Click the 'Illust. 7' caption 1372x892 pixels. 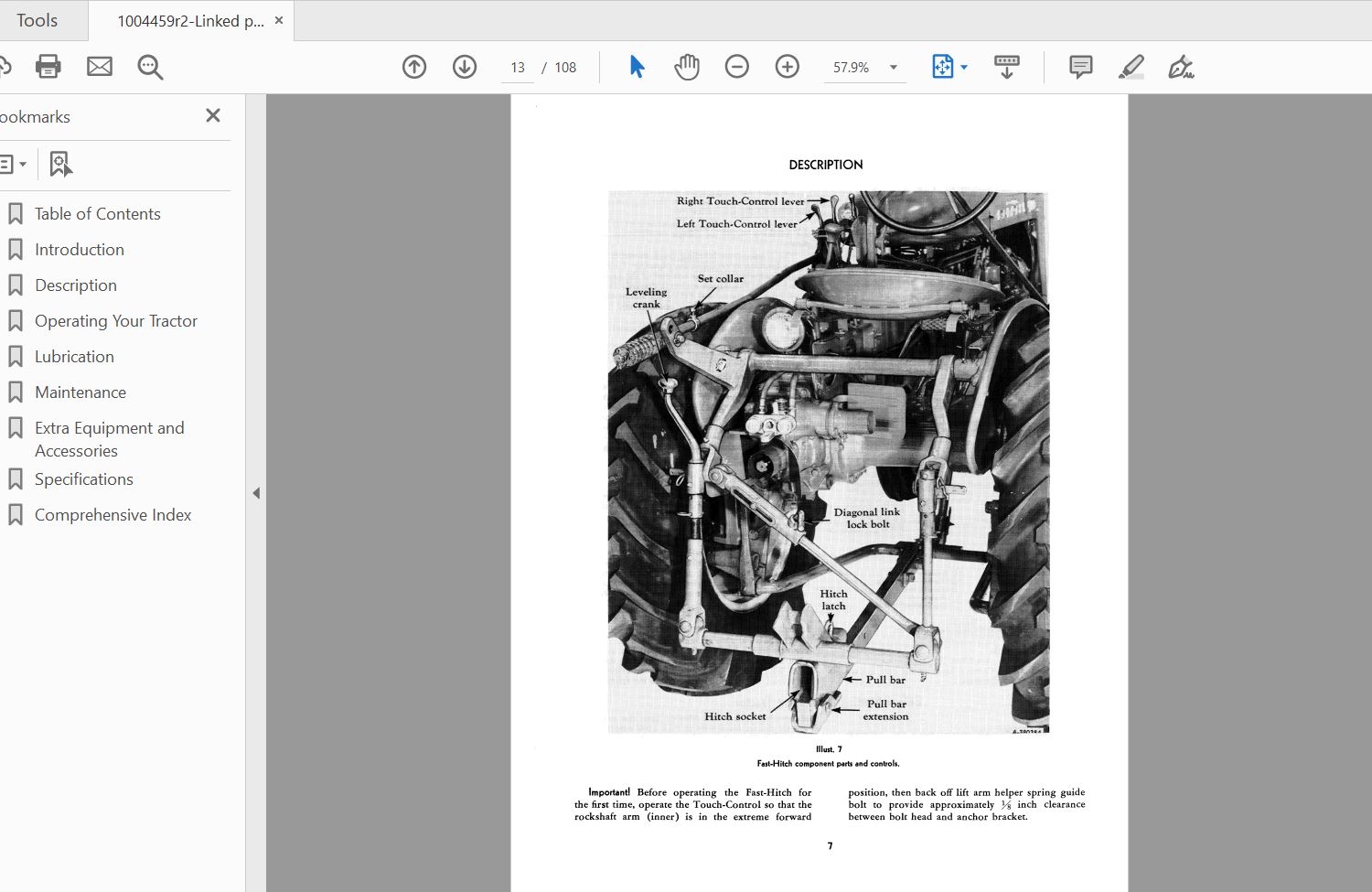point(829,749)
